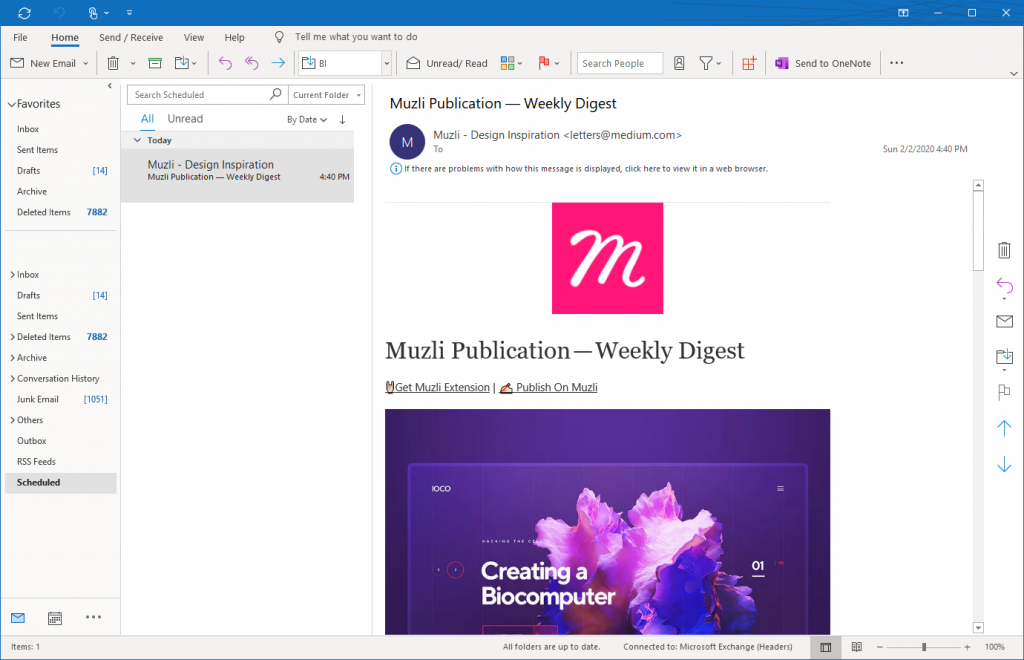Click the Get Muzli Extension link

tap(442, 387)
